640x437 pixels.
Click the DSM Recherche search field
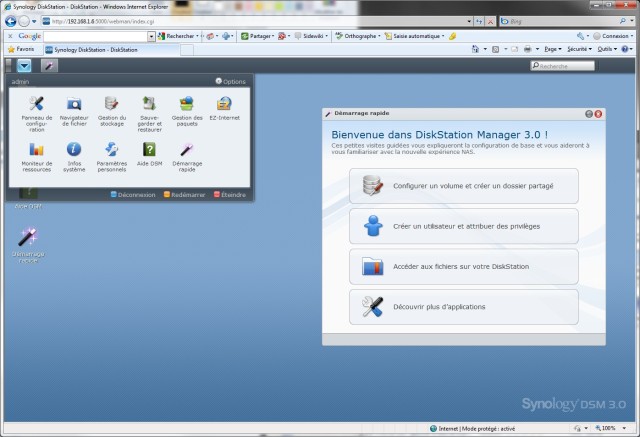562,65
